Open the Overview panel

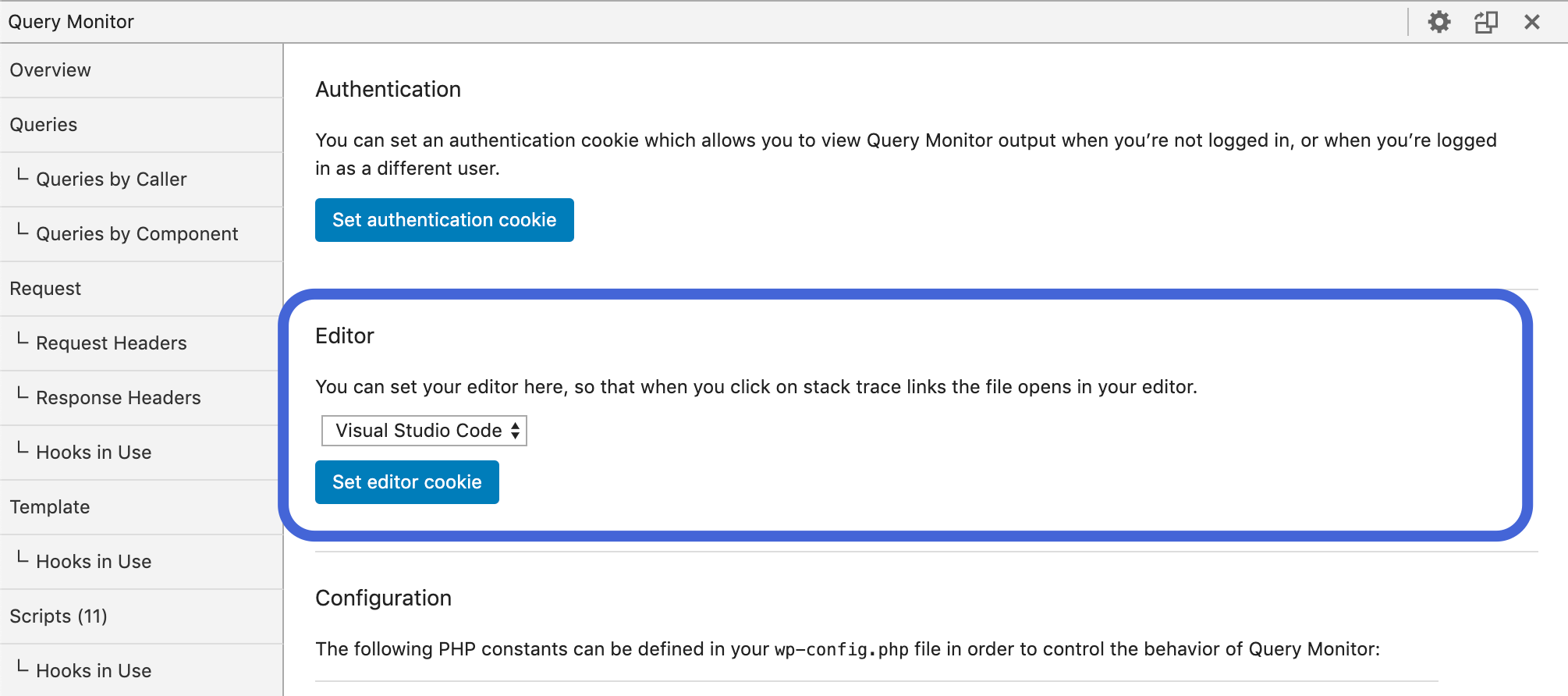[x=51, y=70]
